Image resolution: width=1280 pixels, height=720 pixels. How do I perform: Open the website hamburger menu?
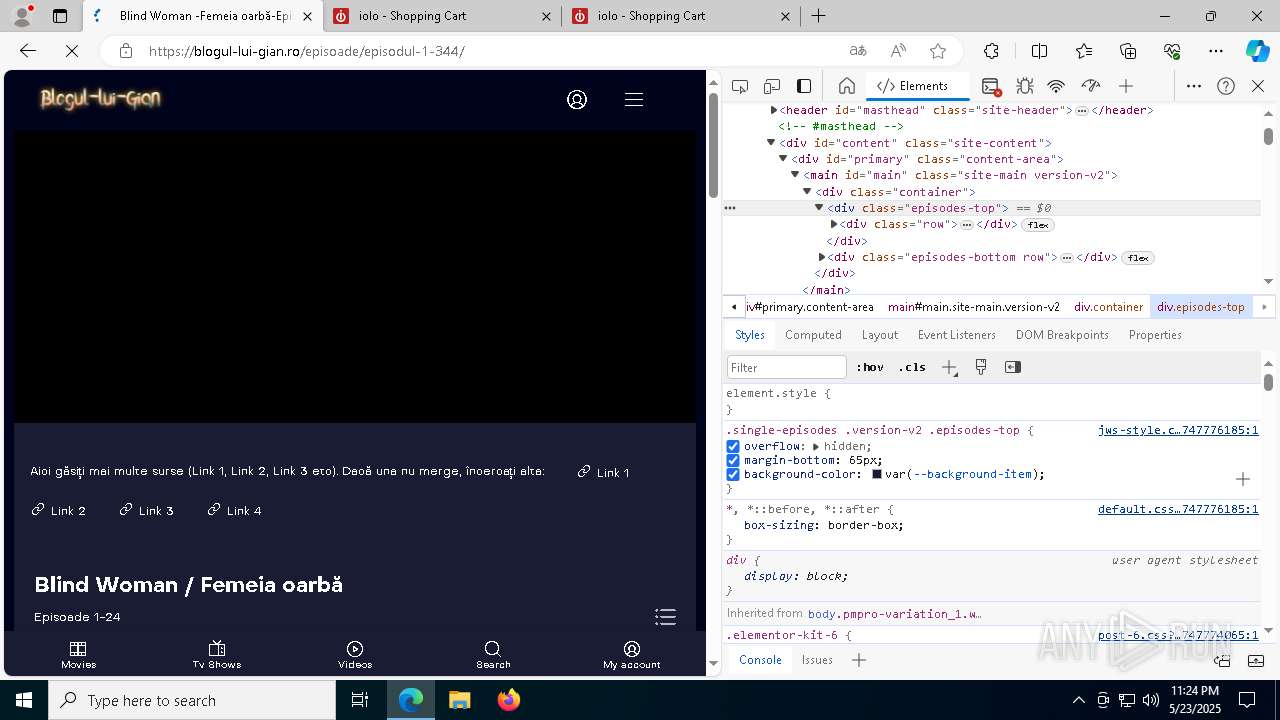633,99
